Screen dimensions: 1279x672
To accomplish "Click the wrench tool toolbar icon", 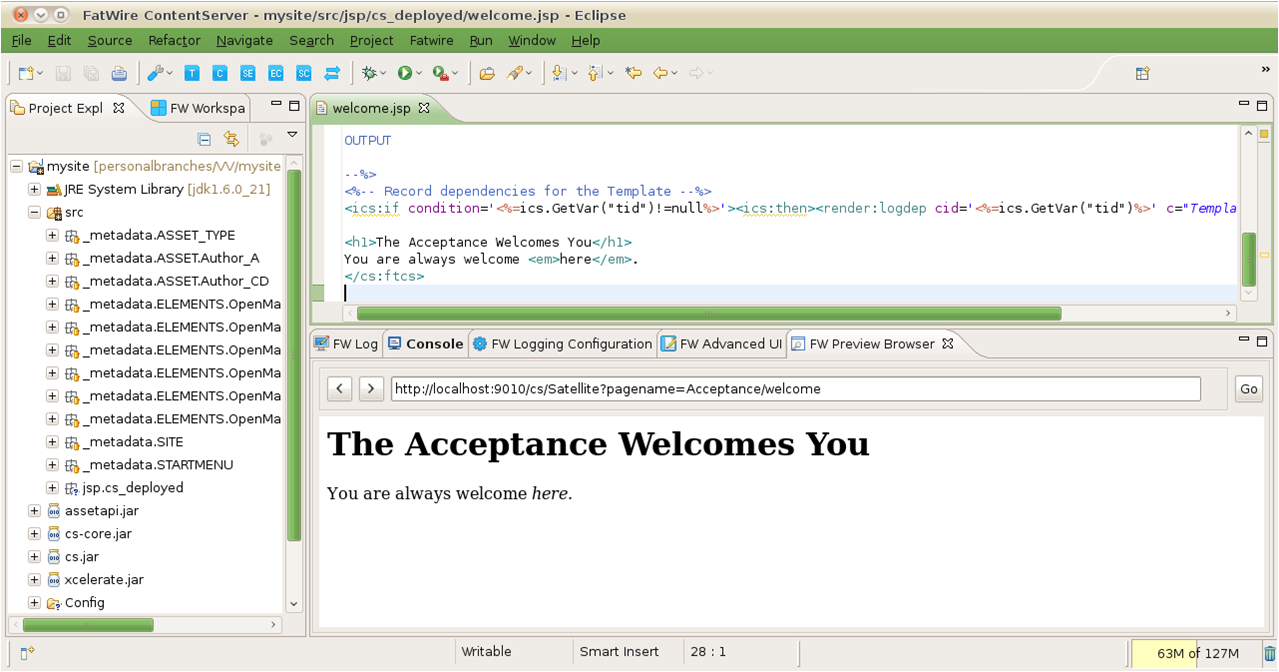I will click(x=155, y=73).
